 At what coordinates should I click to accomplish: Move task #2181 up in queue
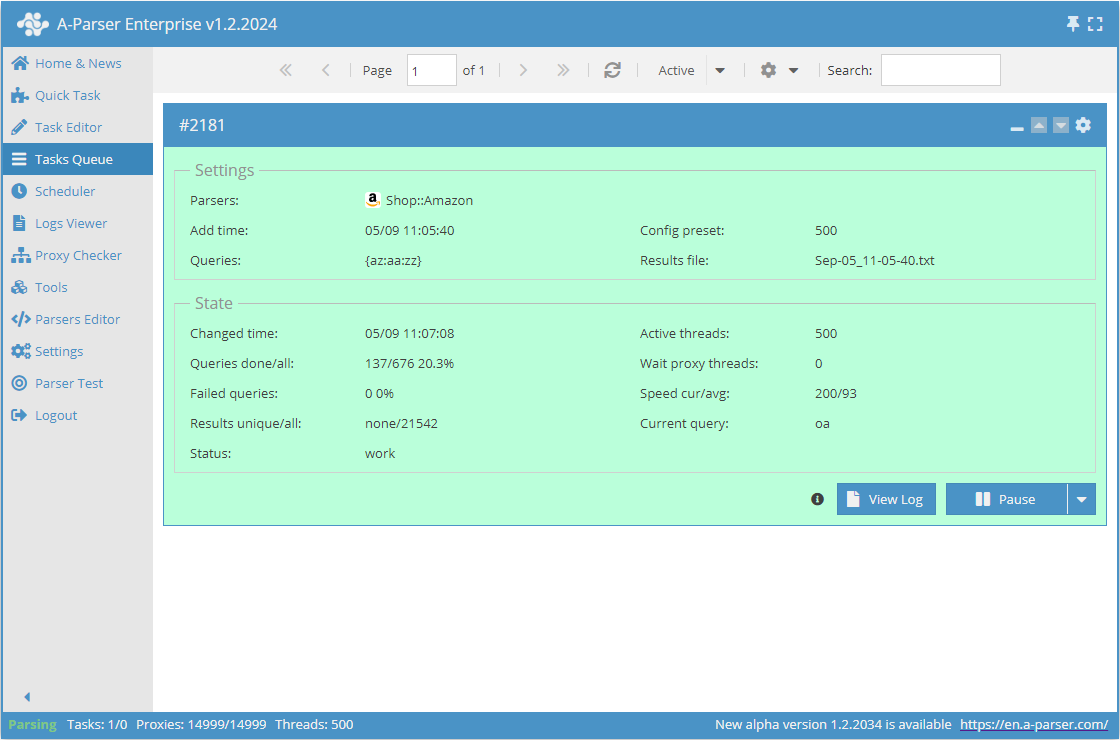tap(1039, 125)
